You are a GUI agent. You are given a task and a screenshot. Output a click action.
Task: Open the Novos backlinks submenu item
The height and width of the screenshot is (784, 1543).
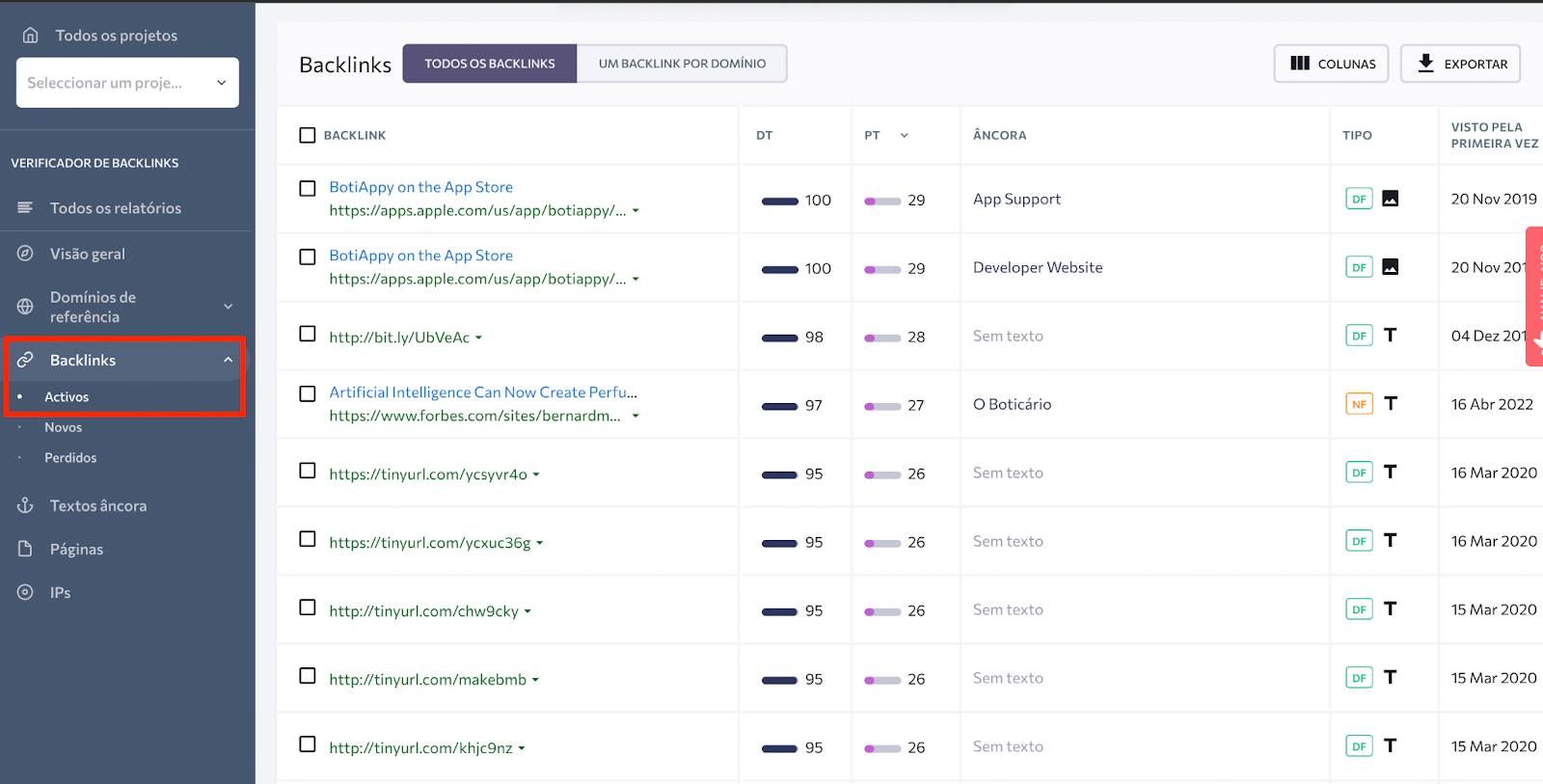[64, 427]
